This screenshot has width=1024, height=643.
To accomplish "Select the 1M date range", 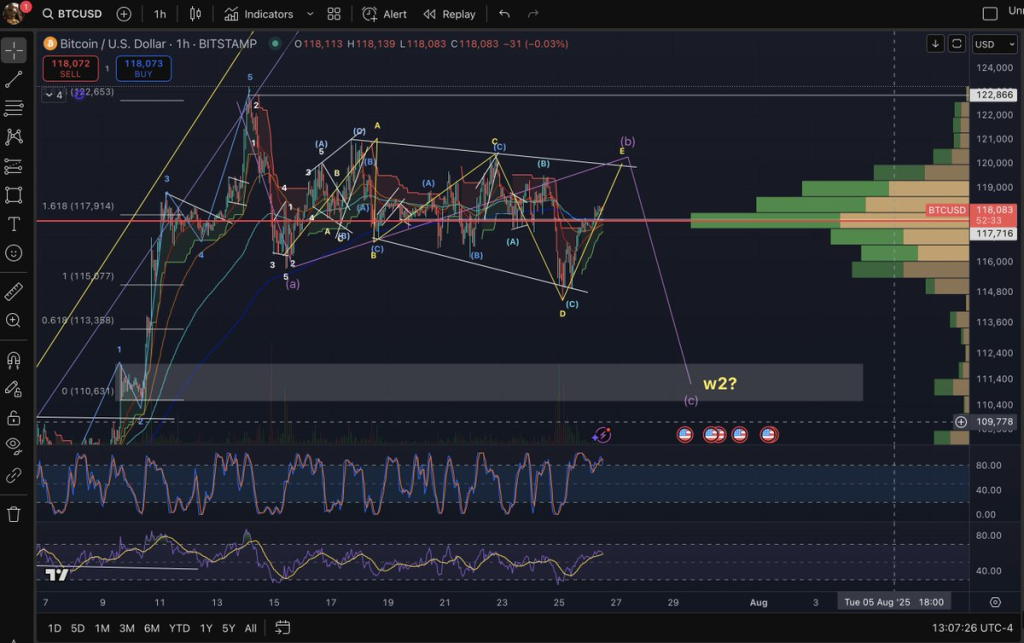I will (x=102, y=628).
